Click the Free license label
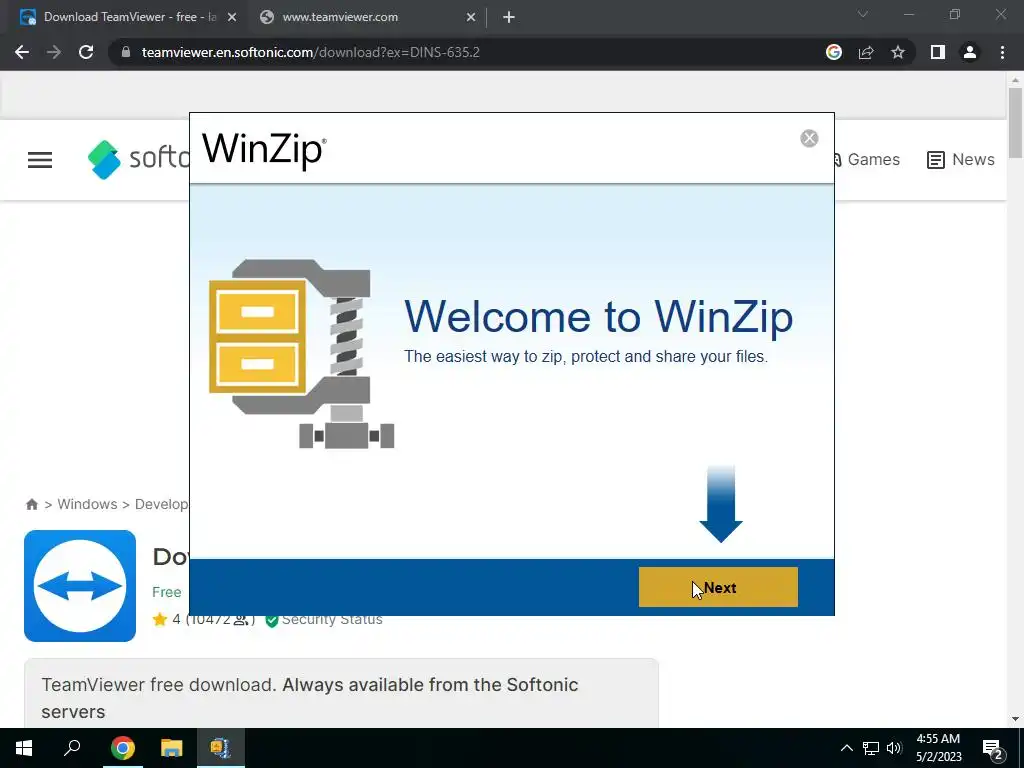This screenshot has height=768, width=1024. tap(167, 592)
